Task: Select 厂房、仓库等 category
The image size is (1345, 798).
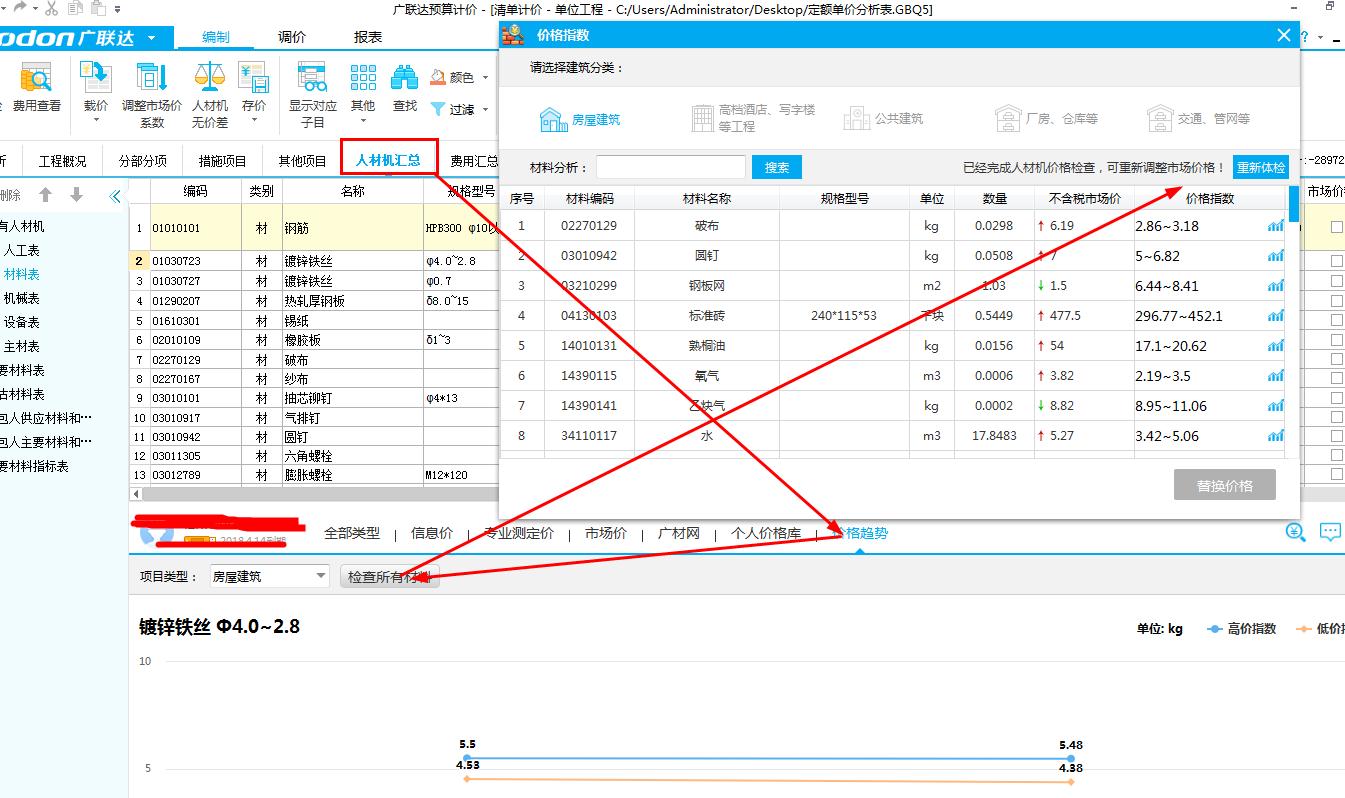Action: pos(1047,118)
